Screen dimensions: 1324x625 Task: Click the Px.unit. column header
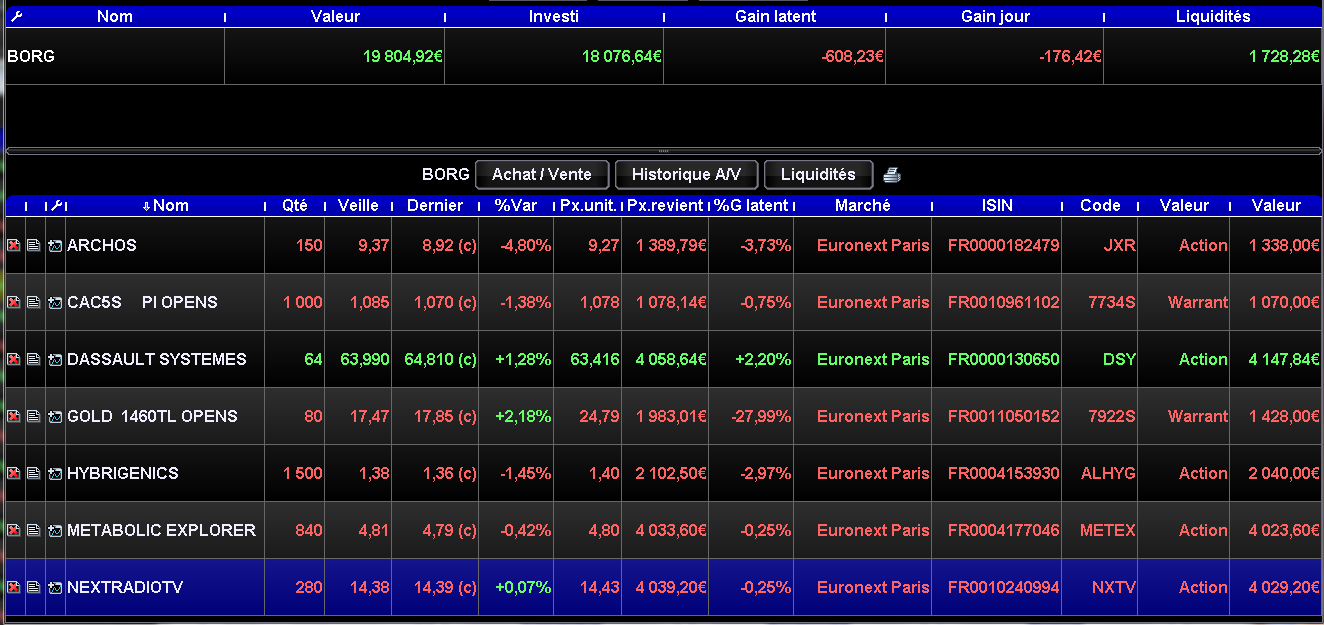click(x=587, y=205)
